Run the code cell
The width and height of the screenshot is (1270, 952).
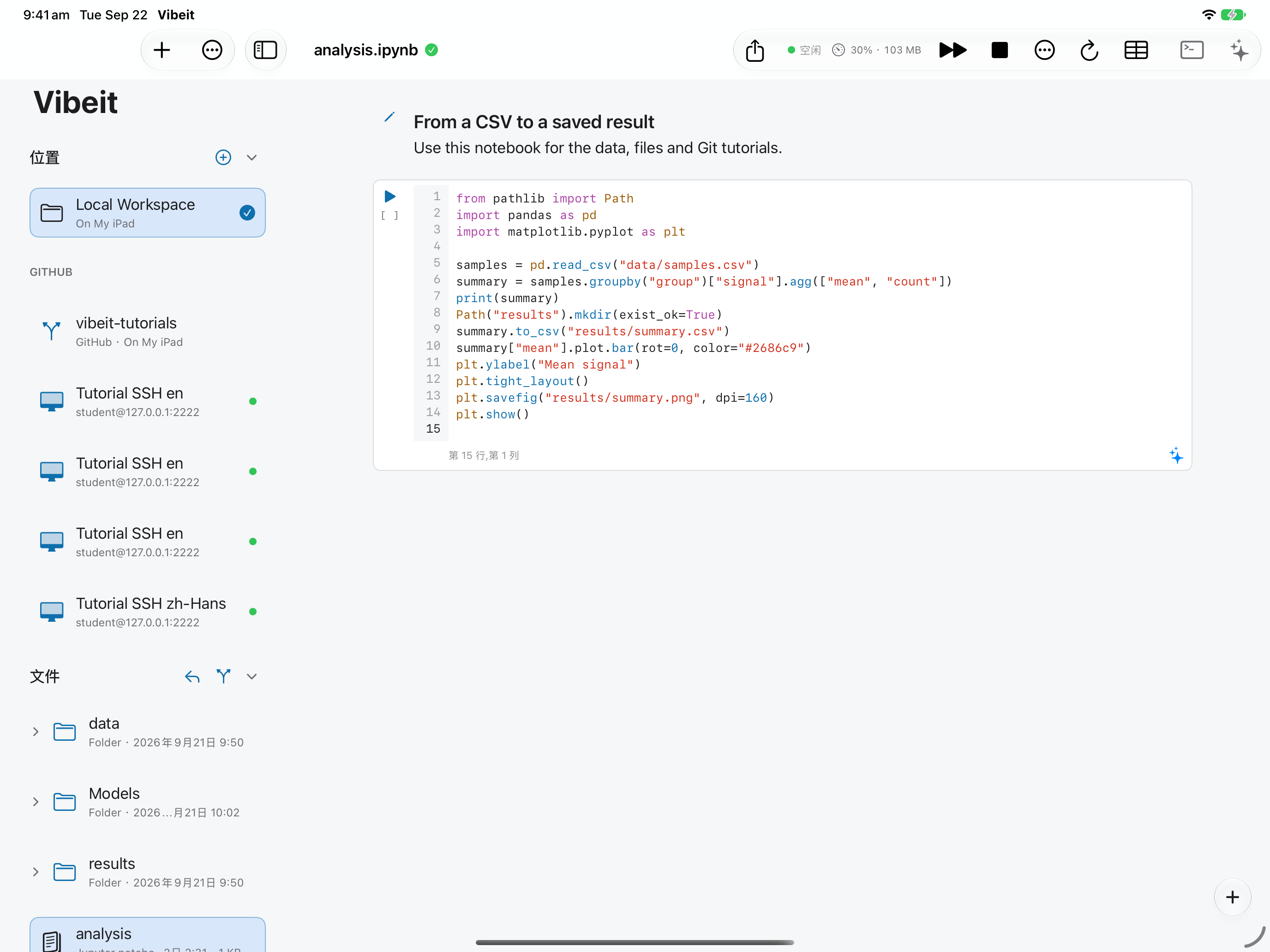[390, 196]
